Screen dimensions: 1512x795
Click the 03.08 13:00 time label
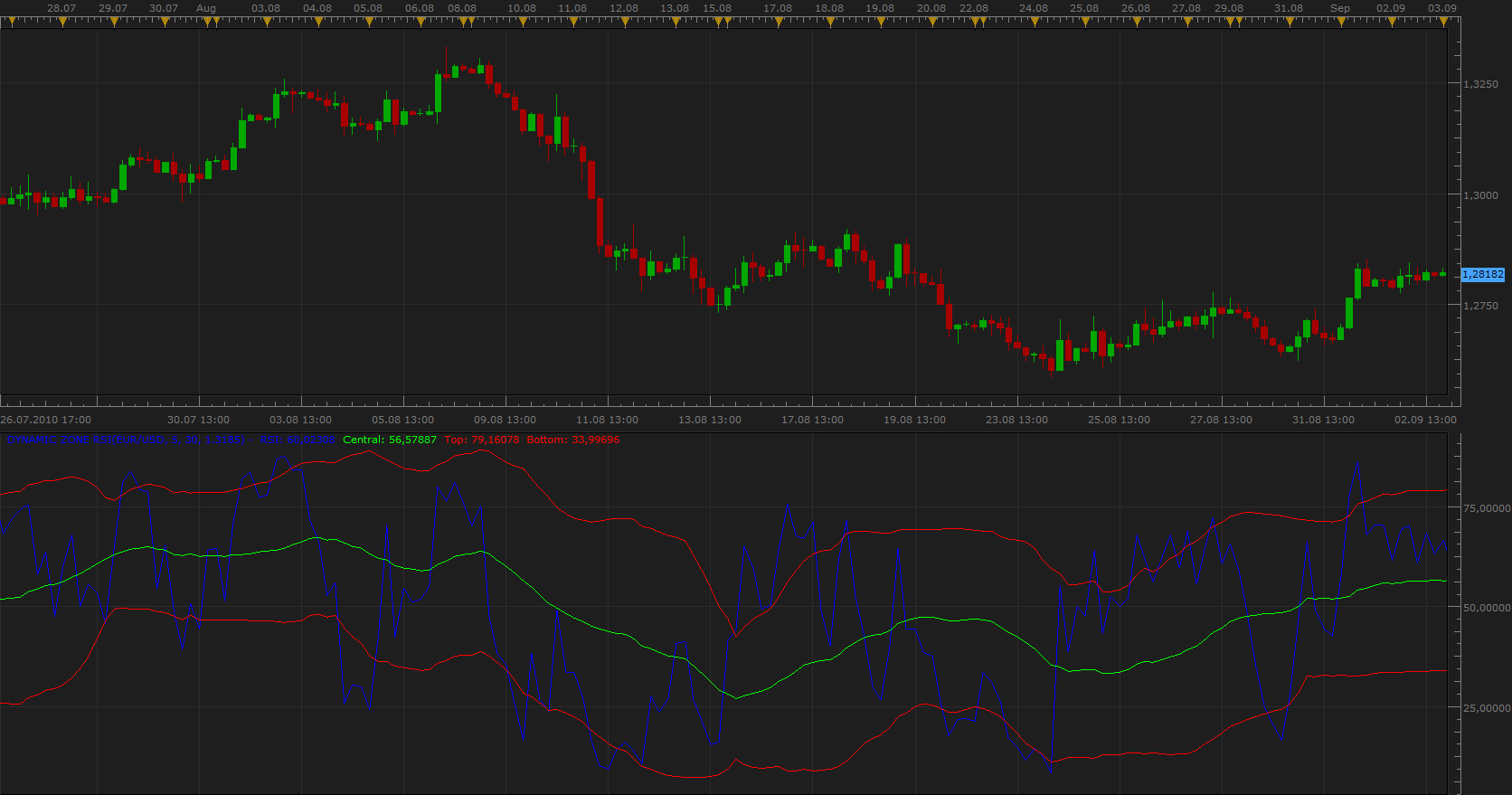point(301,420)
